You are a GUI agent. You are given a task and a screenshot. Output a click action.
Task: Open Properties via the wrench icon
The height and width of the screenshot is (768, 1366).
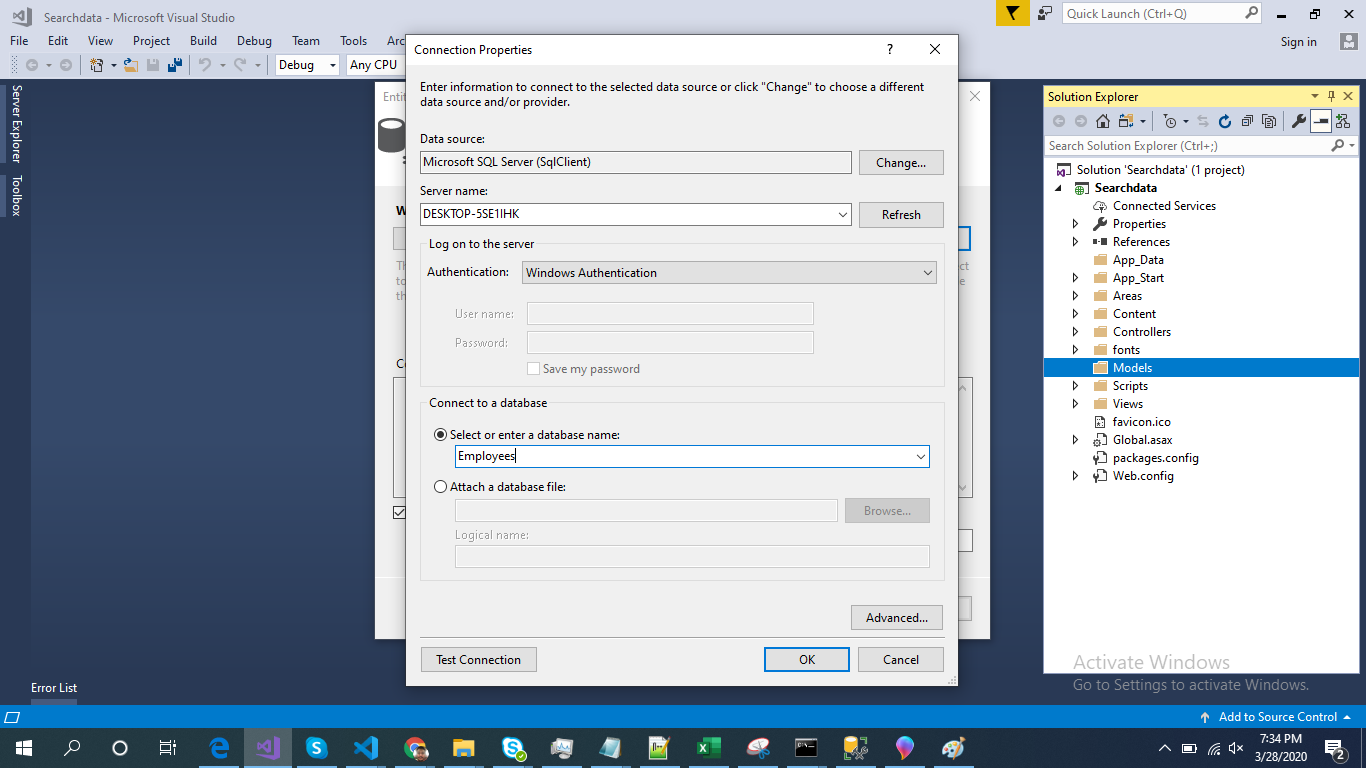point(1298,121)
